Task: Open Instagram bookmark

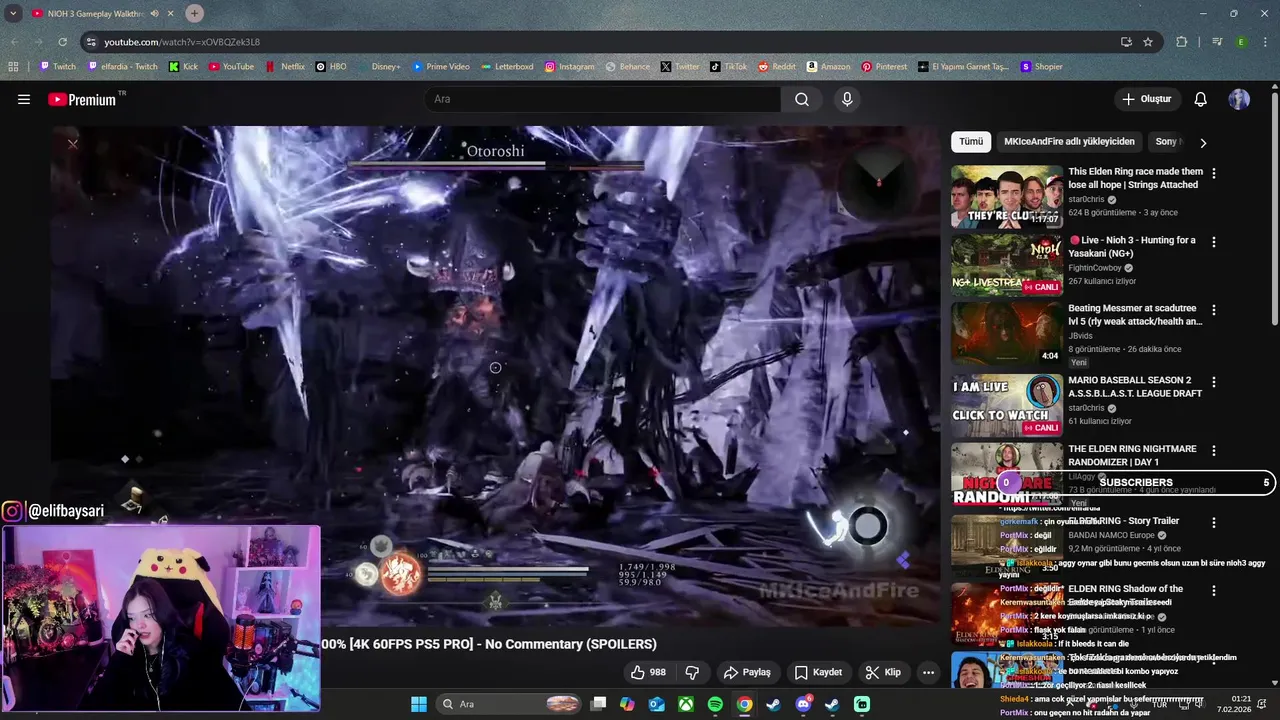Action: (x=569, y=67)
